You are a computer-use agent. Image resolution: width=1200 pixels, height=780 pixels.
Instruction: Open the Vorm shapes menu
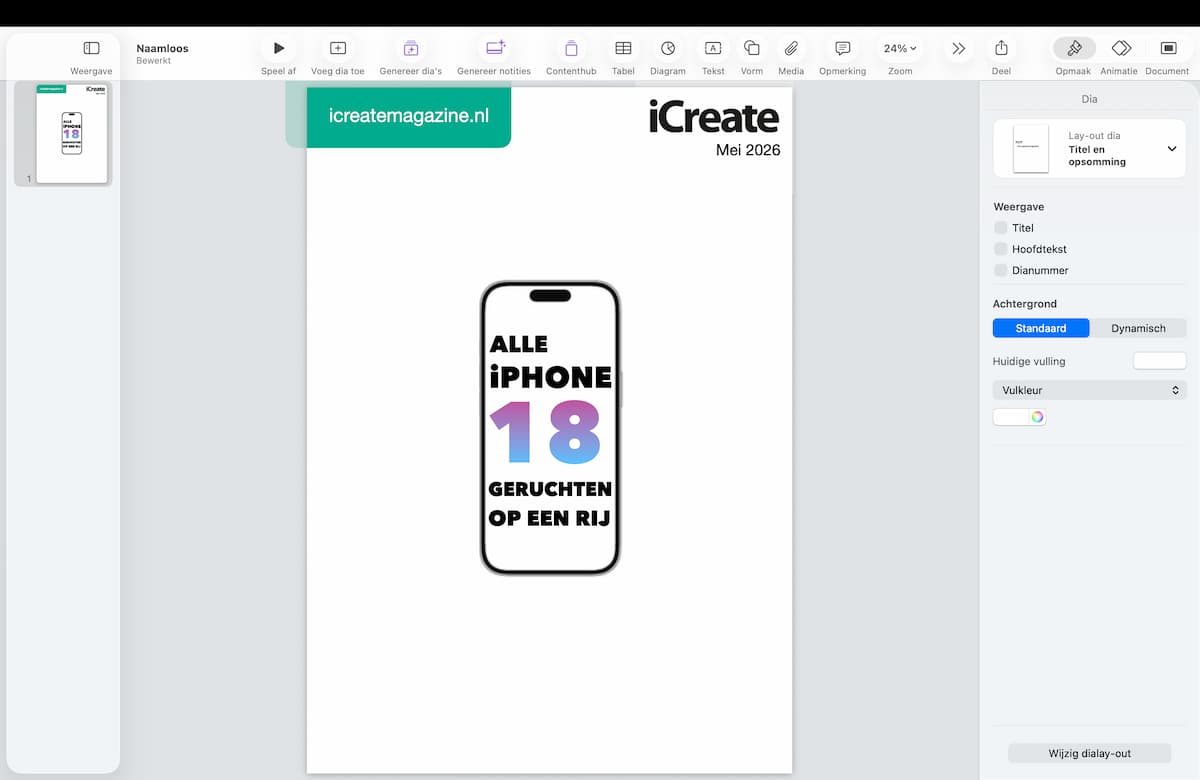click(x=752, y=48)
